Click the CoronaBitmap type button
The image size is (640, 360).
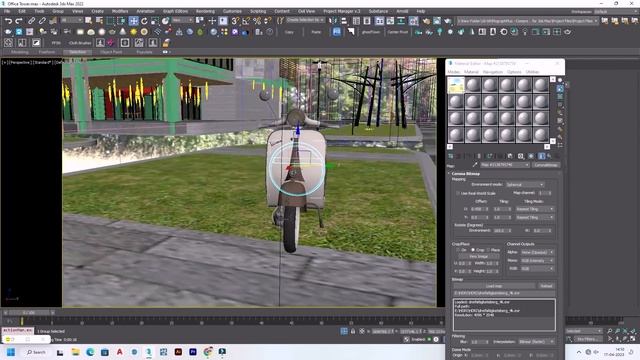tap(546, 165)
